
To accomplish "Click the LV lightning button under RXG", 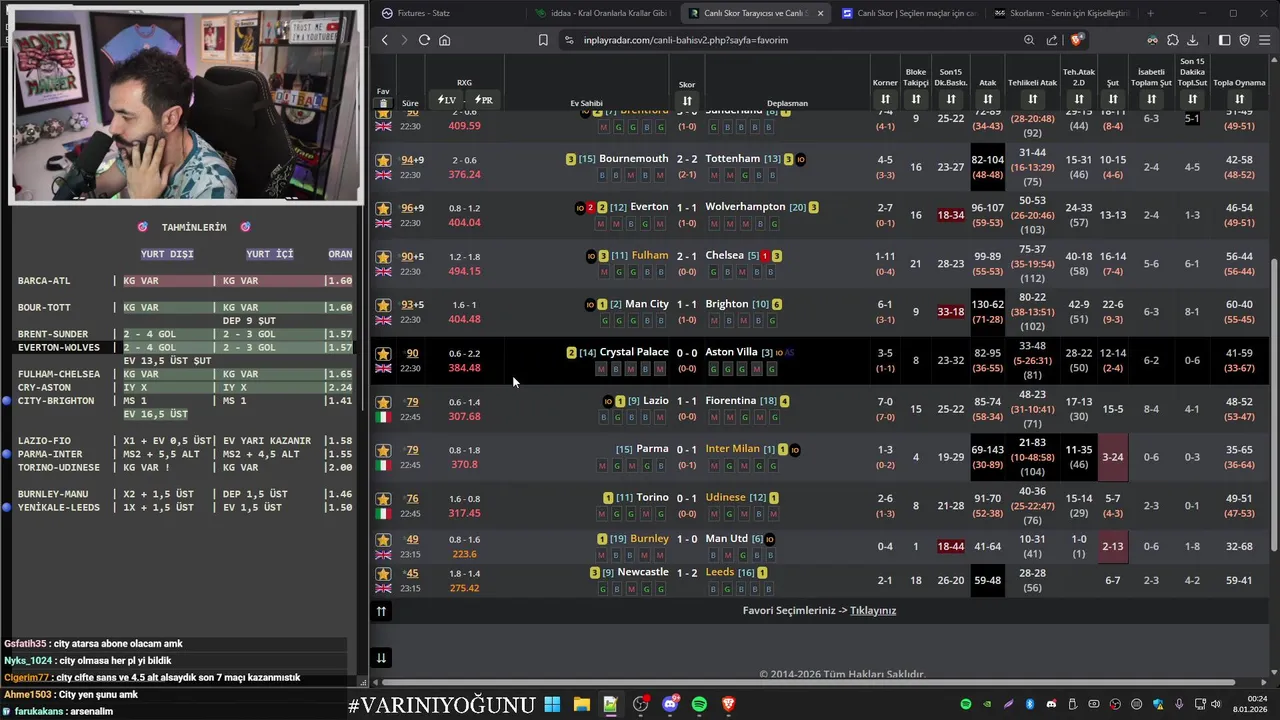I will pos(447,100).
